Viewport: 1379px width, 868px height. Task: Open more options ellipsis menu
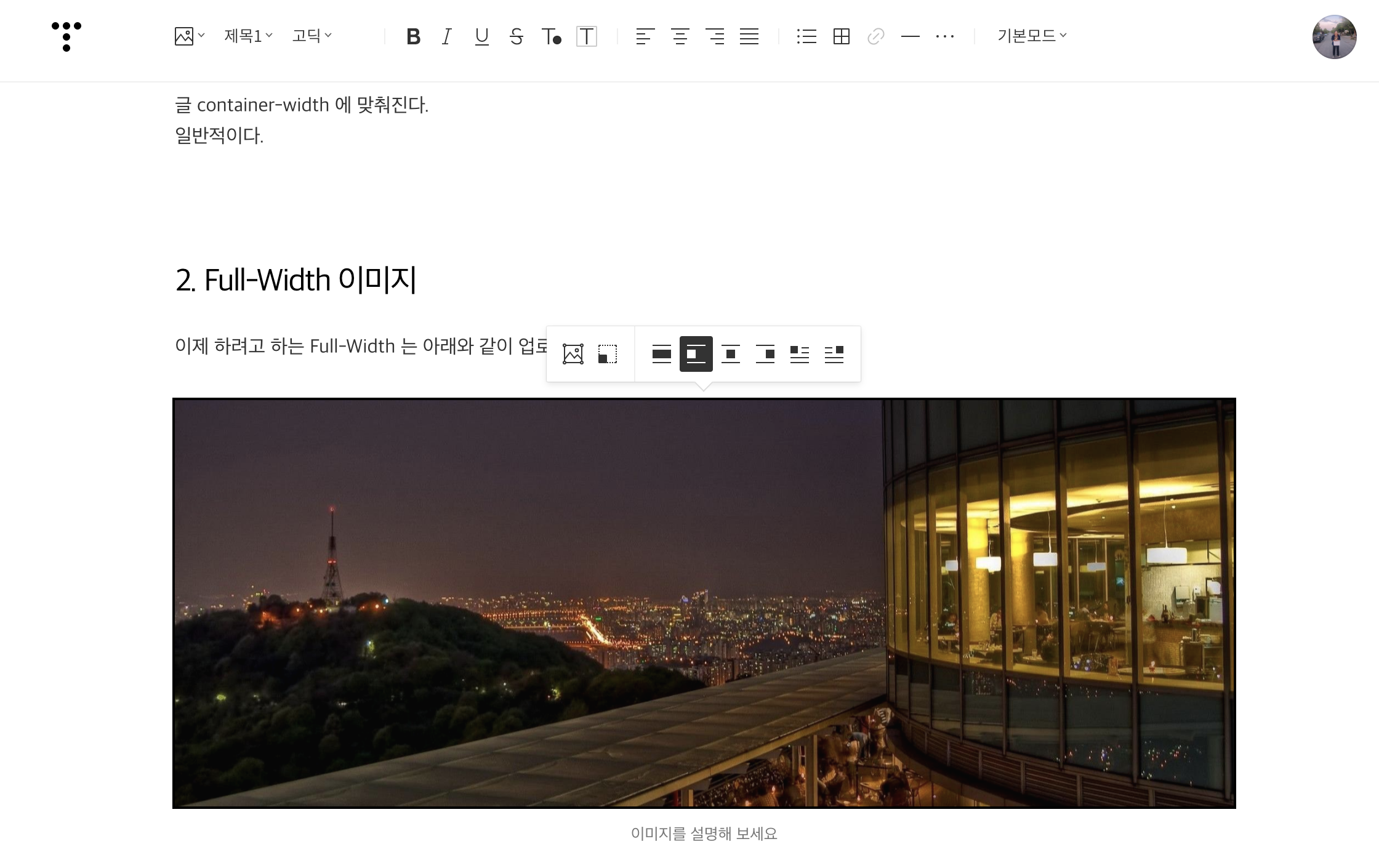click(944, 37)
